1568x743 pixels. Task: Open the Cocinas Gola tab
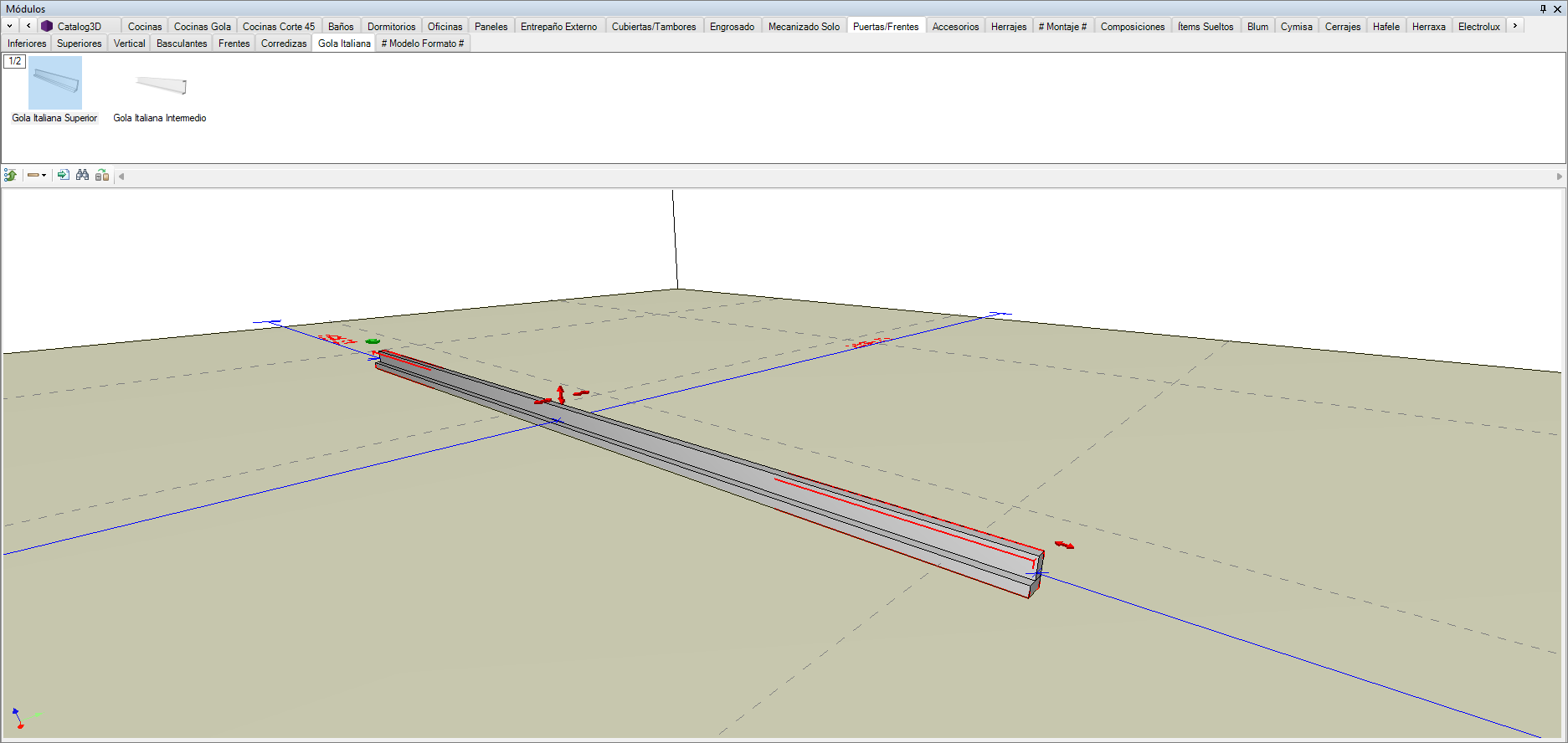click(x=202, y=27)
